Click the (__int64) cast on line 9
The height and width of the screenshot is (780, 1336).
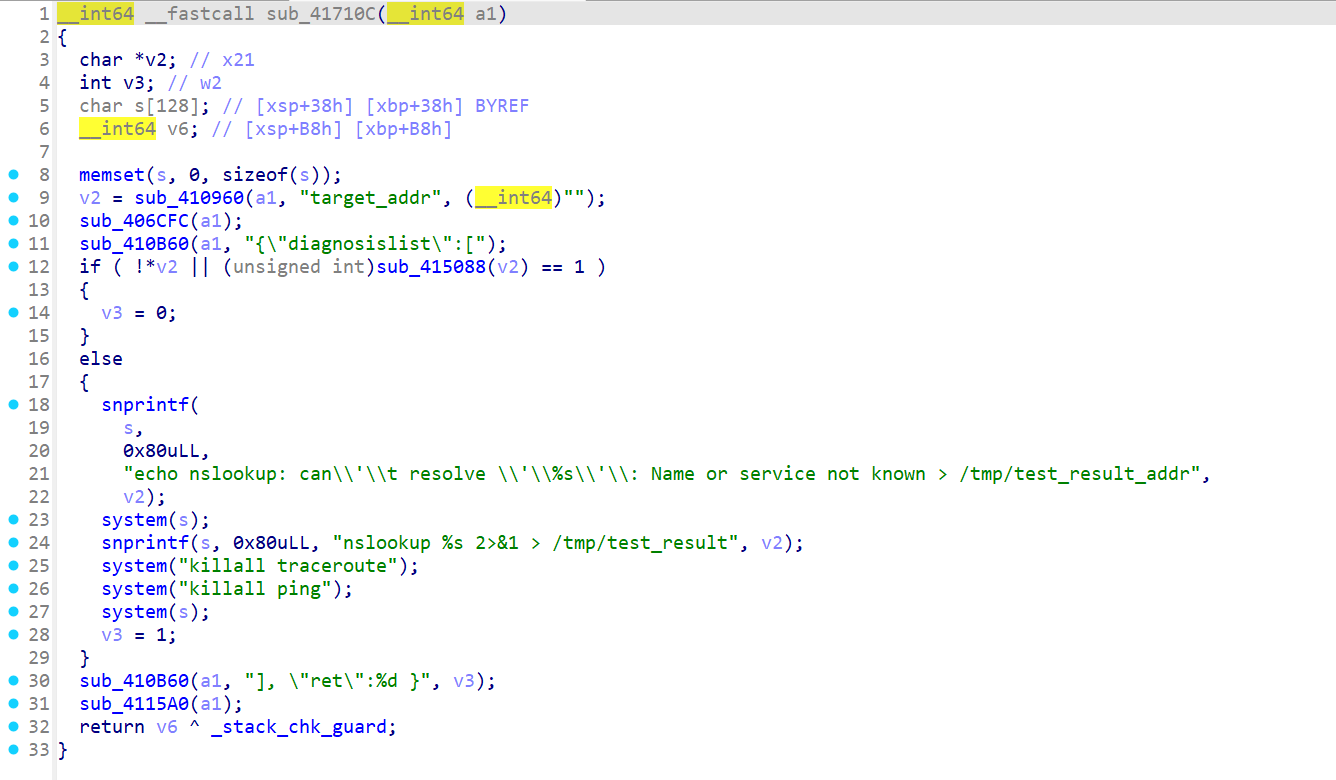[512, 198]
